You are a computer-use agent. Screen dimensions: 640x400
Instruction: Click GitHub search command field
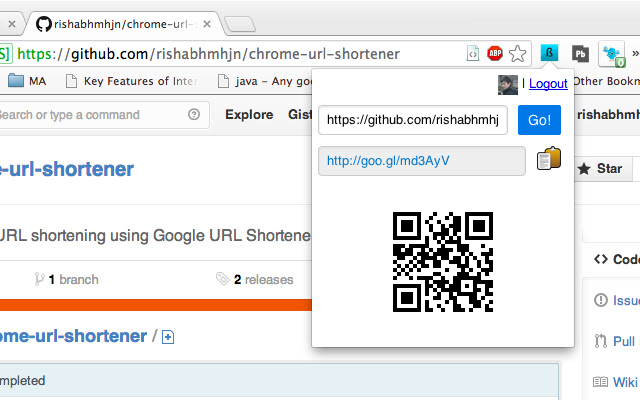pos(102,115)
